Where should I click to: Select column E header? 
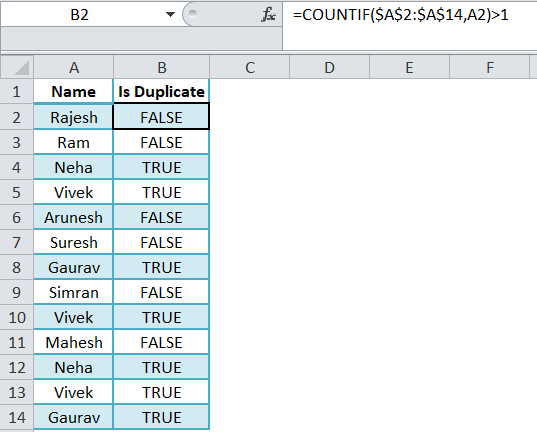click(409, 67)
